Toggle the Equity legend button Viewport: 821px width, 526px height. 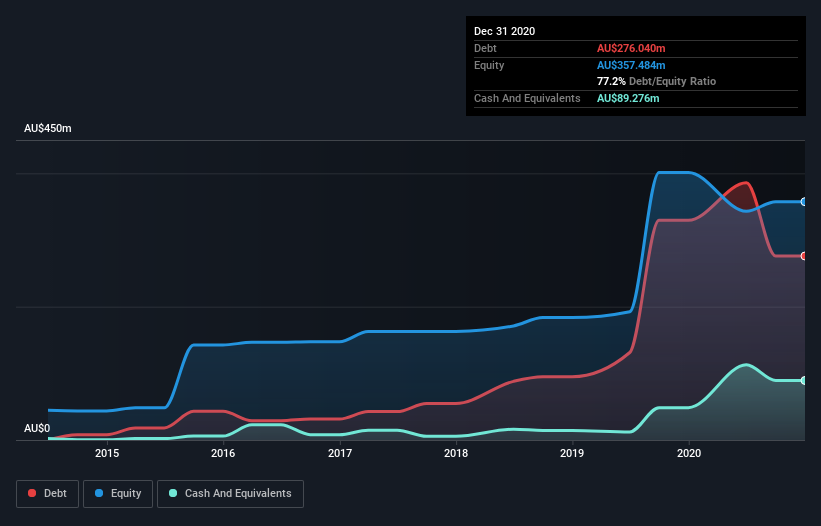tap(118, 494)
